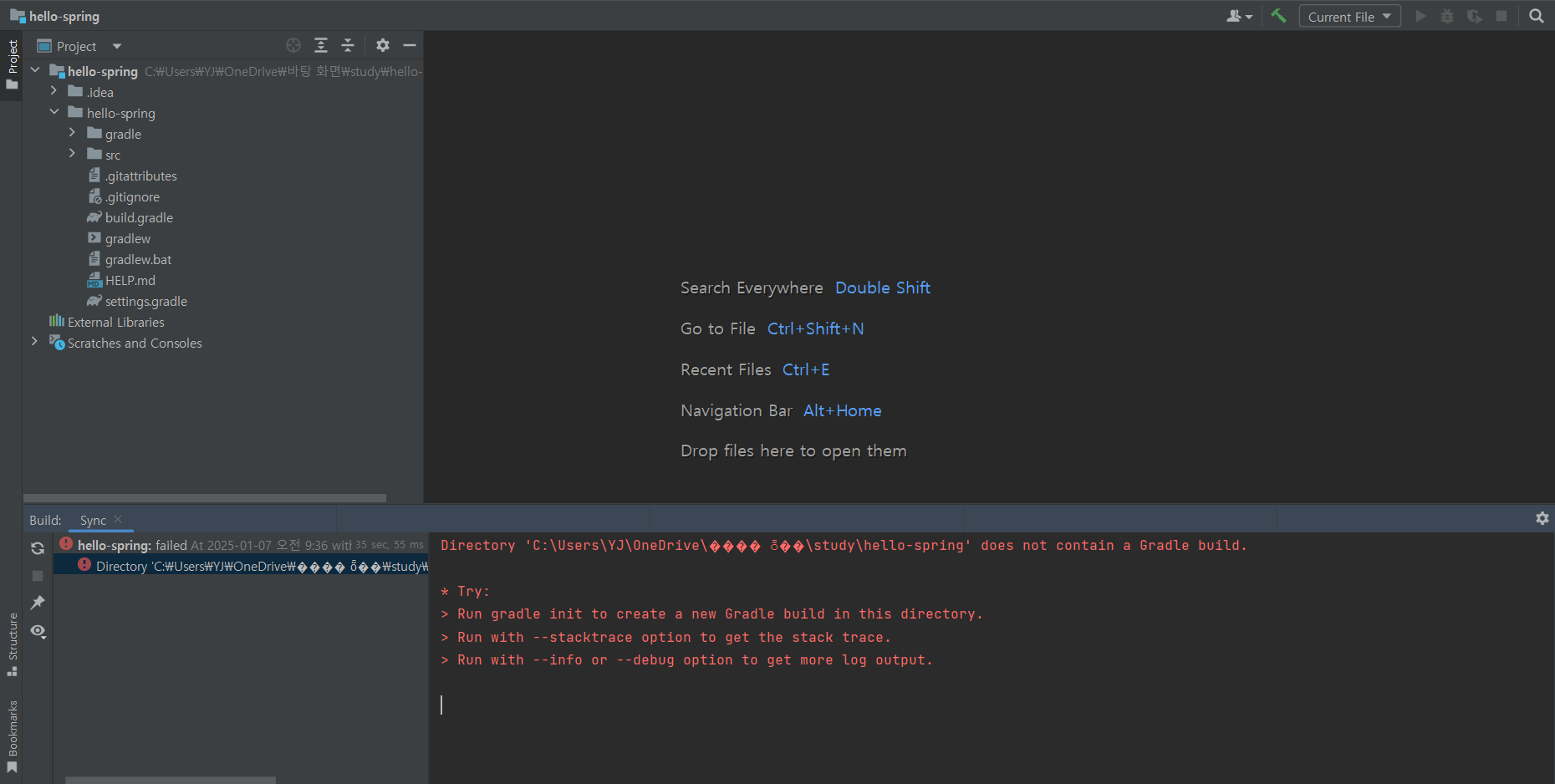Select the HELP.md file
This screenshot has width=1555, height=784.
pyautogui.click(x=130, y=280)
